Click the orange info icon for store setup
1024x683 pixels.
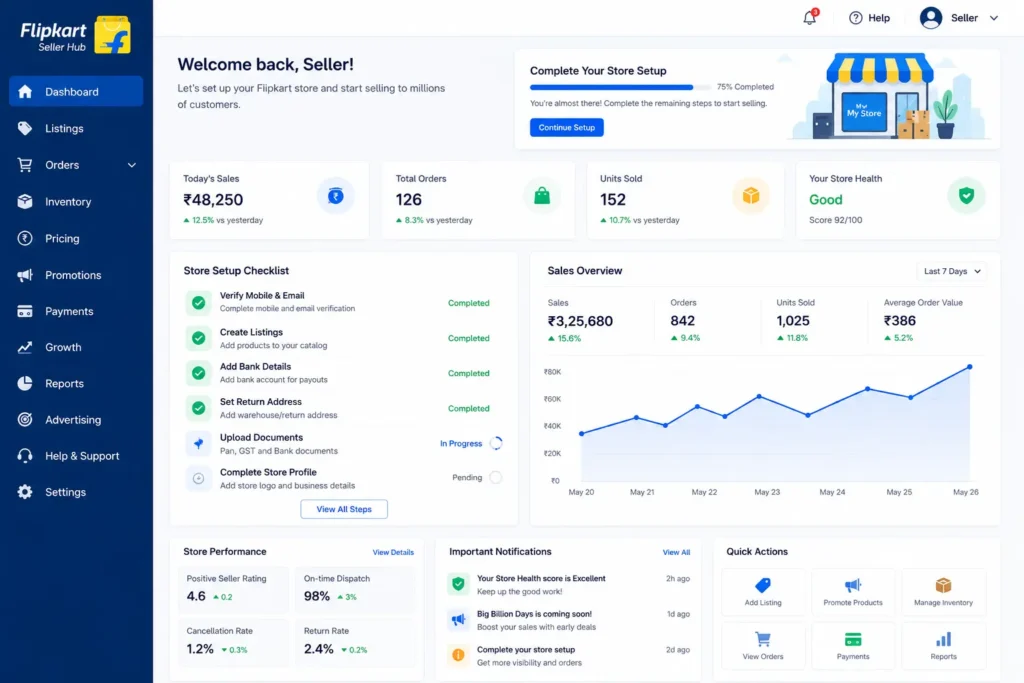(458, 655)
